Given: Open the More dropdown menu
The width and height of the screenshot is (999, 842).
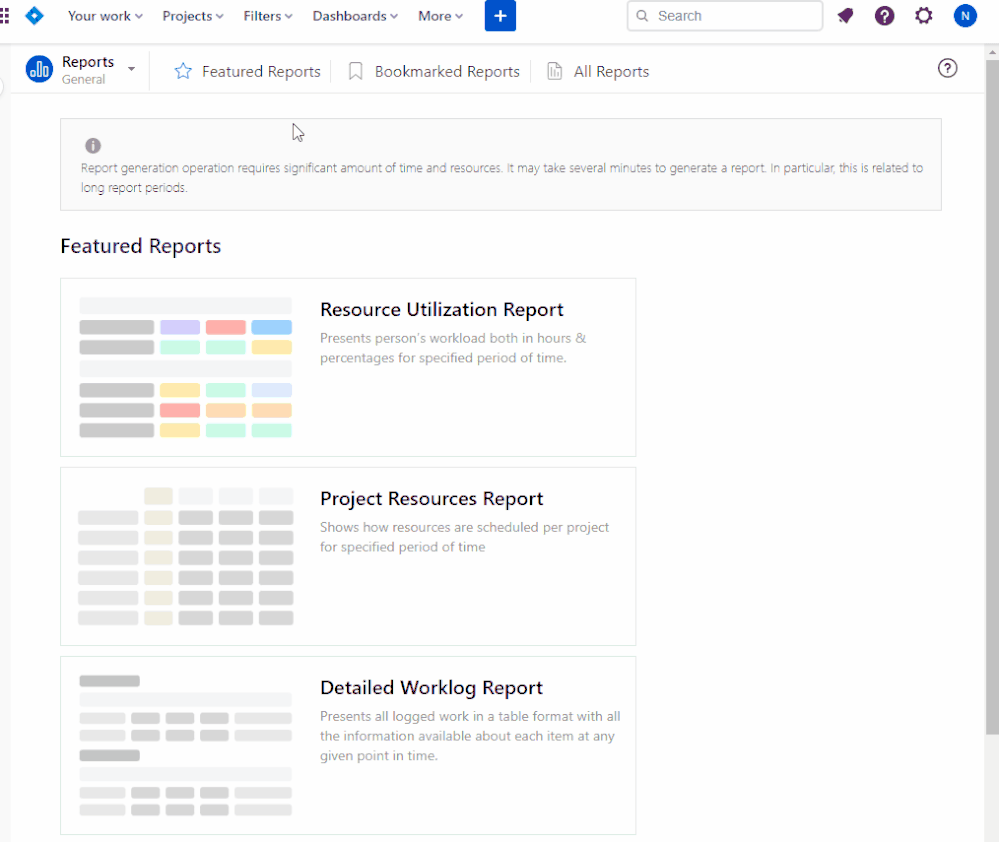Looking at the screenshot, I should 440,15.
